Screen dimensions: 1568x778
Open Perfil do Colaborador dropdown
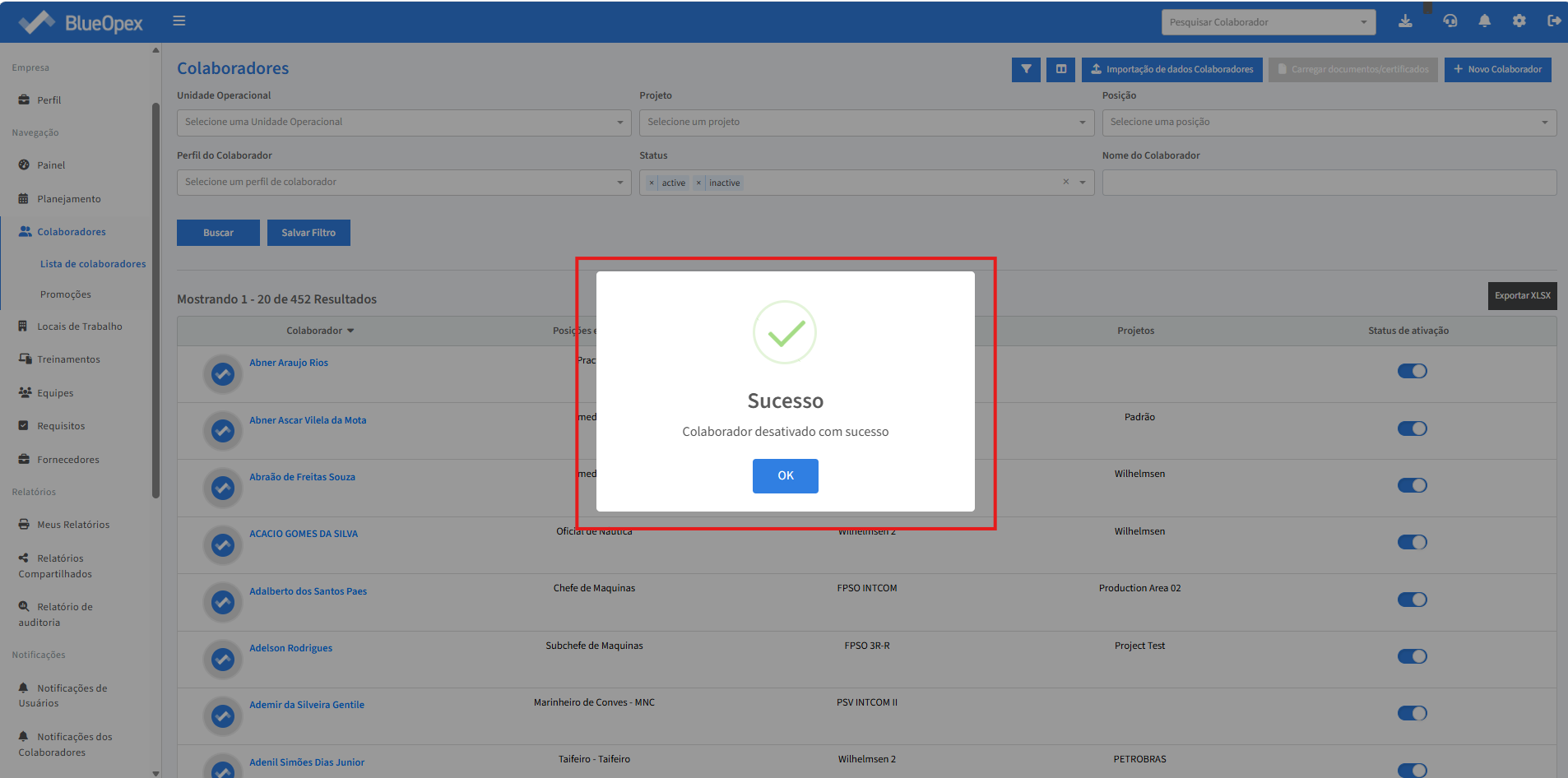(x=404, y=183)
